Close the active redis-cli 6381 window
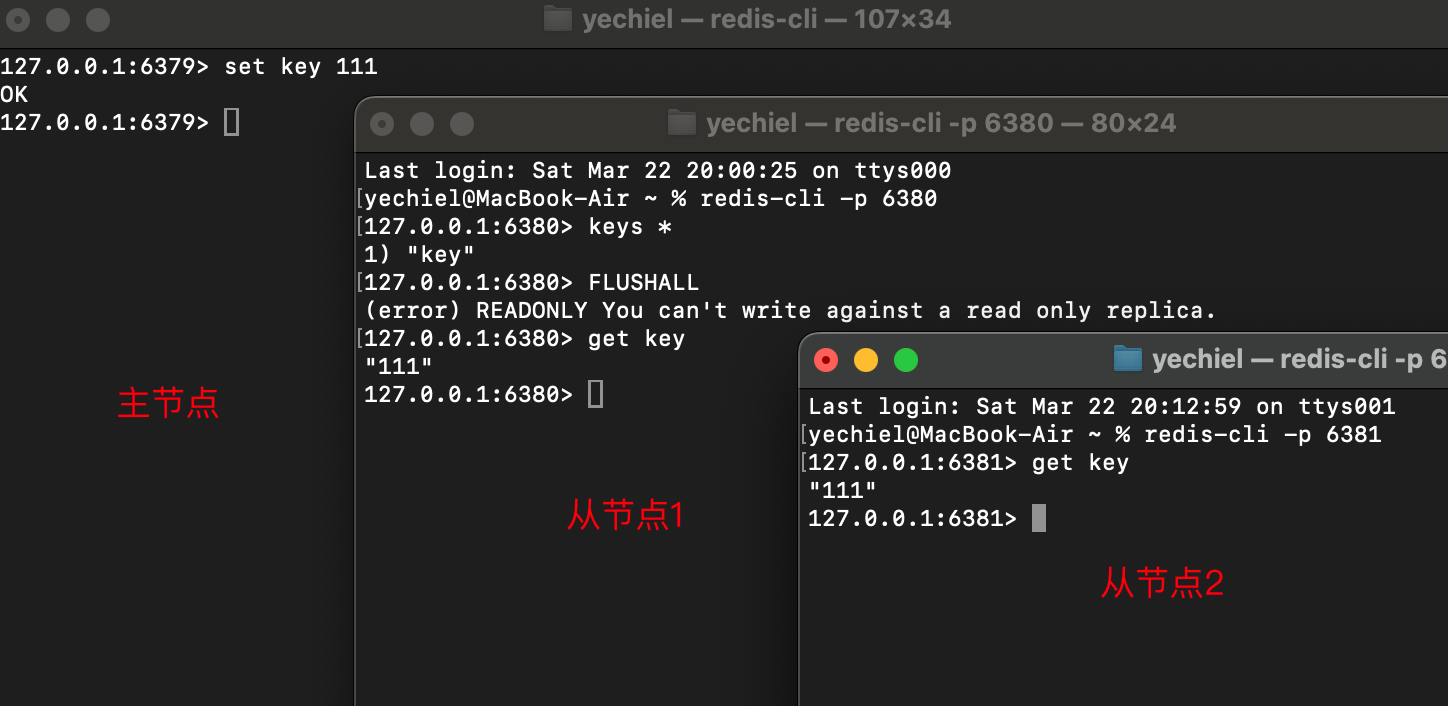1448x706 pixels. click(826, 360)
